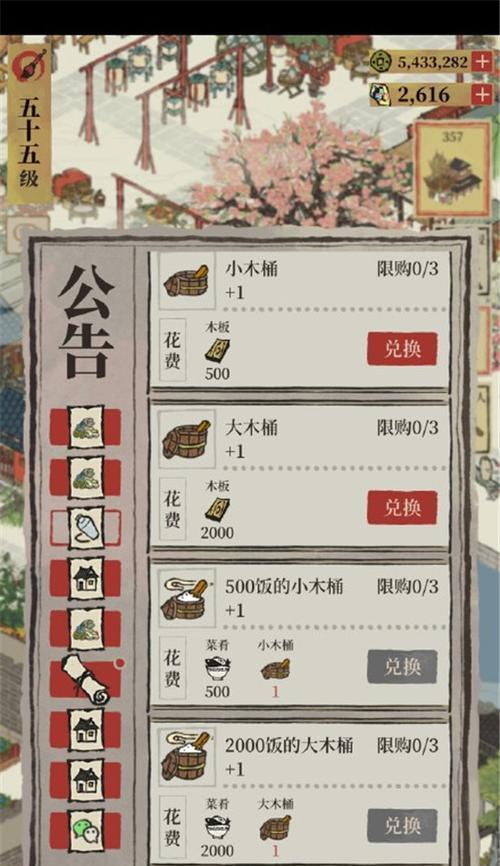Open the bottle icon notice tab
Image resolution: width=500 pixels, height=866 pixels.
click(86, 528)
